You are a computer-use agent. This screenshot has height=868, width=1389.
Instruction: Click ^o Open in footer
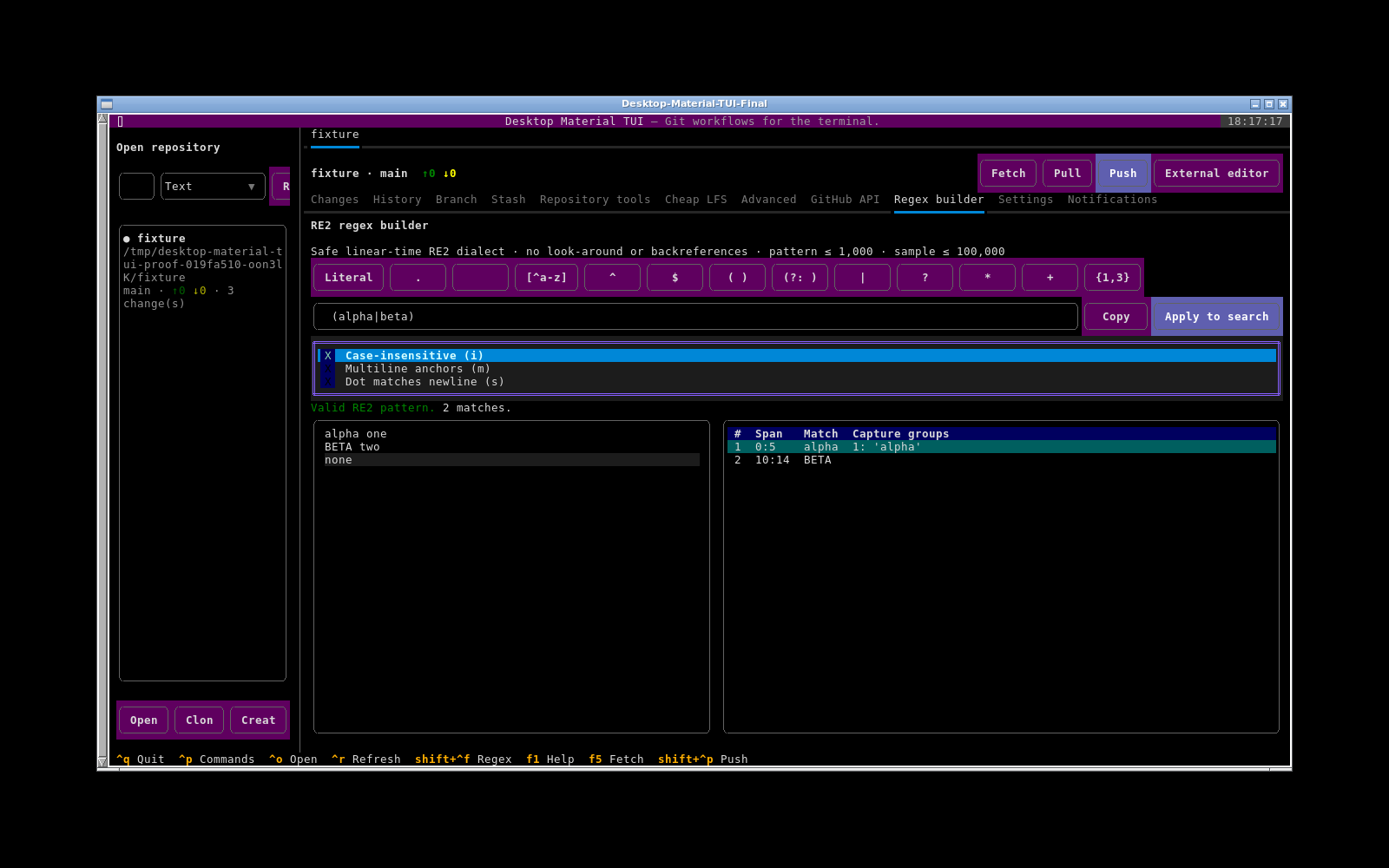pyautogui.click(x=293, y=759)
